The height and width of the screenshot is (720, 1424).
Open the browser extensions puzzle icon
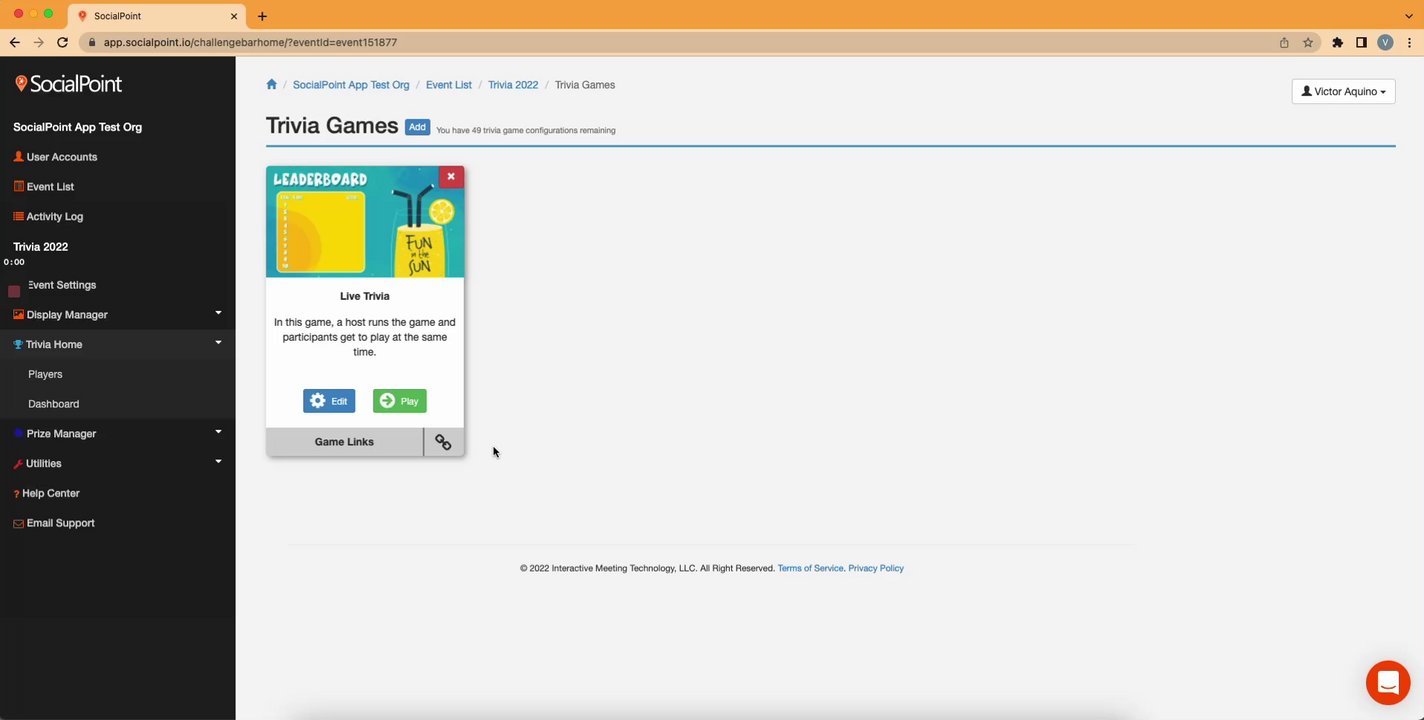tap(1337, 42)
